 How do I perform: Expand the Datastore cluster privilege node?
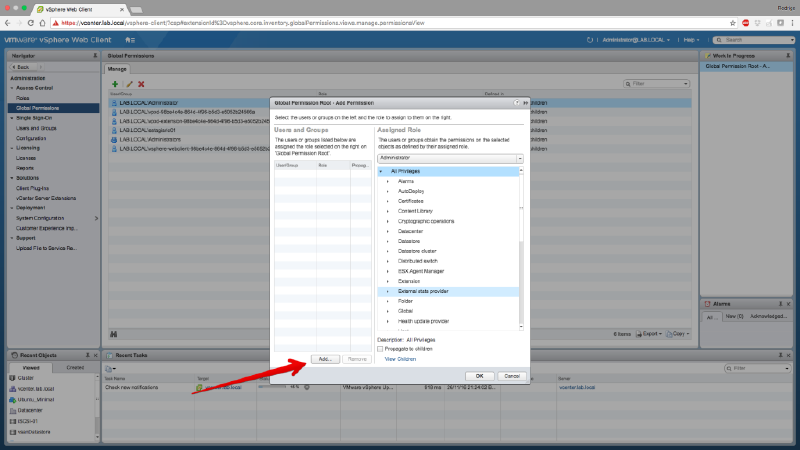tap(387, 251)
